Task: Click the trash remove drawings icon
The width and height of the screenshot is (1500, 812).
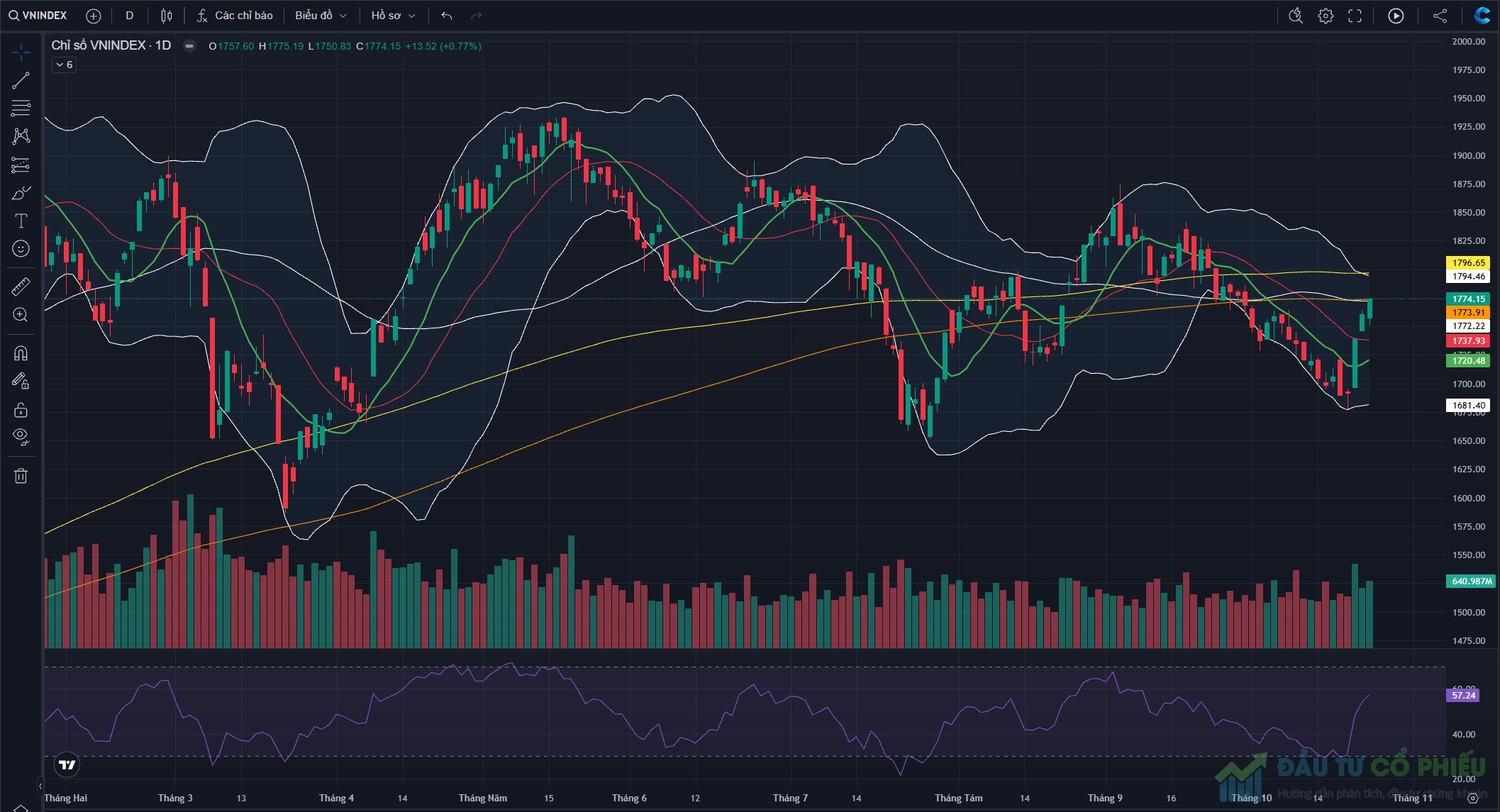Action: pyautogui.click(x=21, y=476)
